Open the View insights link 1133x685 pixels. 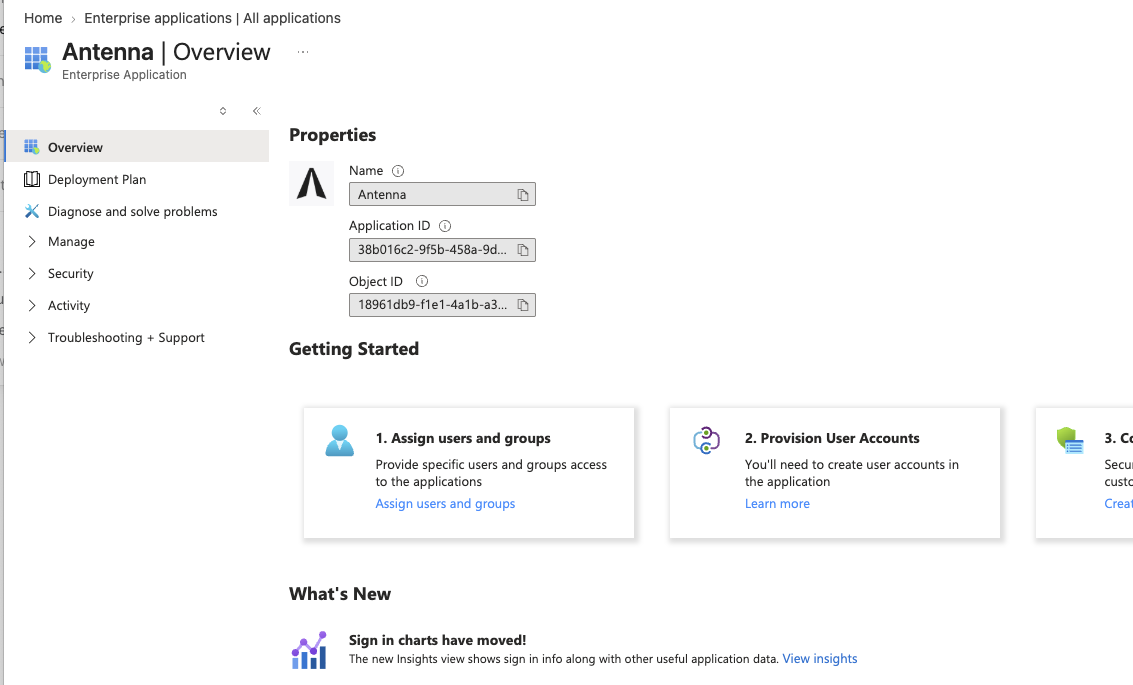click(819, 659)
